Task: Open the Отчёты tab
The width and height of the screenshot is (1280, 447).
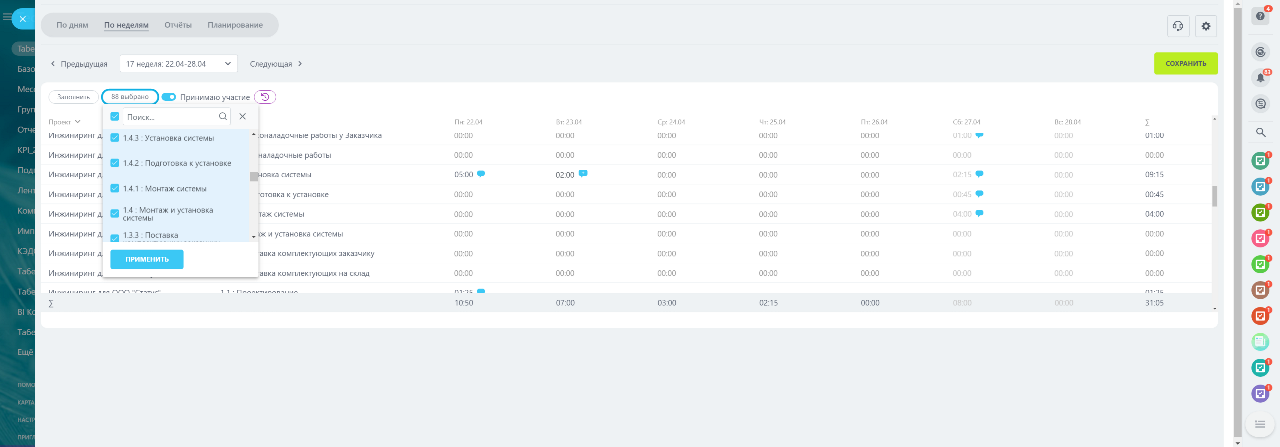Action: click(x=178, y=24)
